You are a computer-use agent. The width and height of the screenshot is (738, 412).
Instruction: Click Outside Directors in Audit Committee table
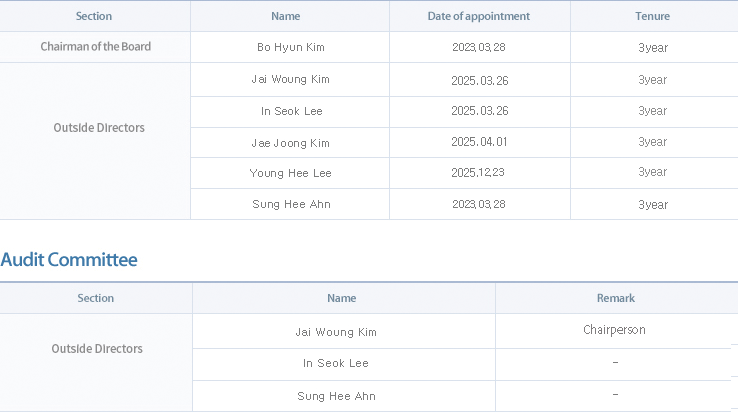tap(97, 349)
